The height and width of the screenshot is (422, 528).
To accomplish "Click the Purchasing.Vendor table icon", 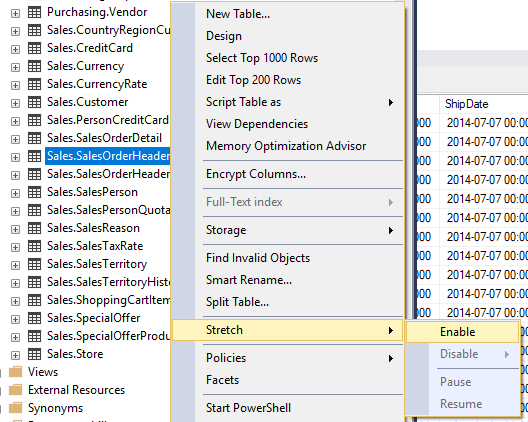I will coord(34,12).
